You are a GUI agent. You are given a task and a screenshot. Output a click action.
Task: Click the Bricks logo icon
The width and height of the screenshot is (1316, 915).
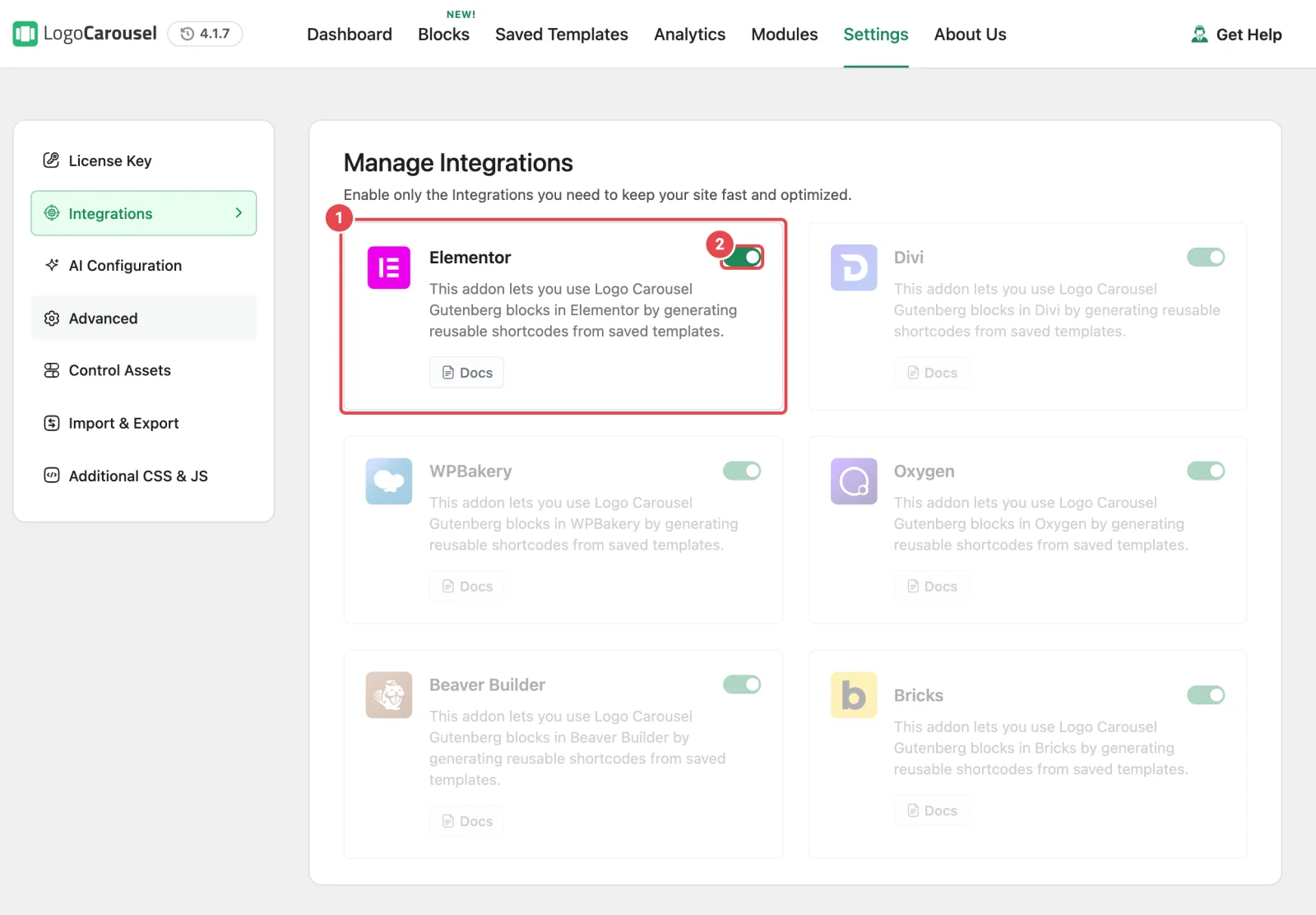(x=854, y=695)
